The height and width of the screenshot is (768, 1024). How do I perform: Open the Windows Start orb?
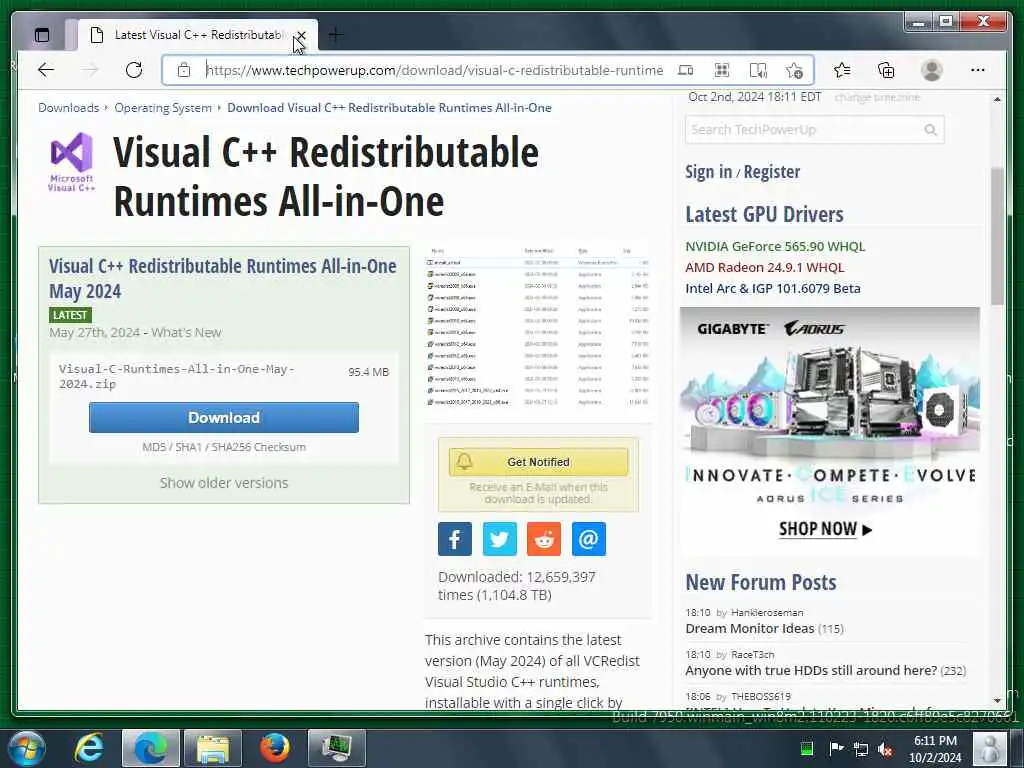pos(27,748)
